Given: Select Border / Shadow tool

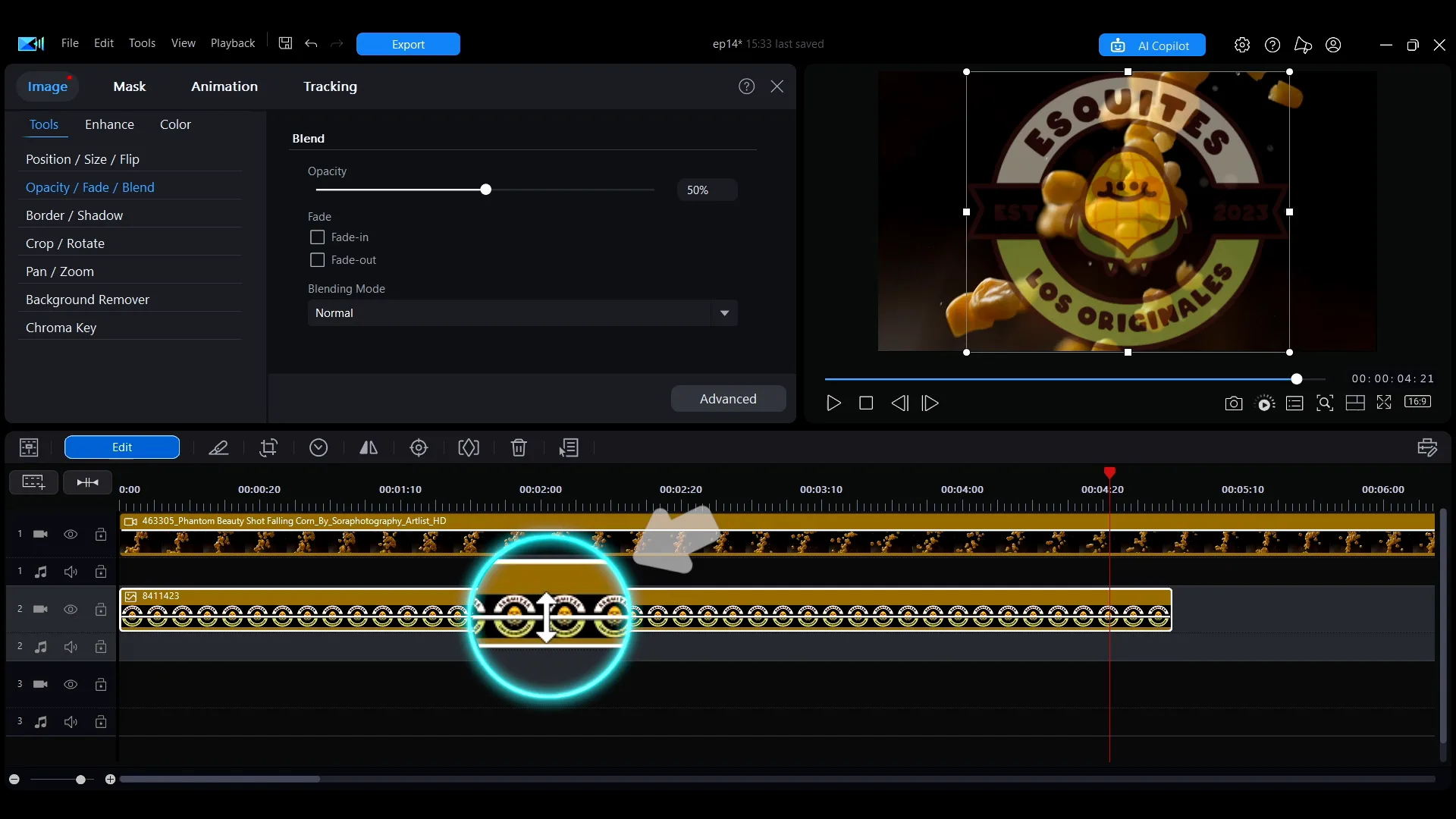Looking at the screenshot, I should pos(74,215).
